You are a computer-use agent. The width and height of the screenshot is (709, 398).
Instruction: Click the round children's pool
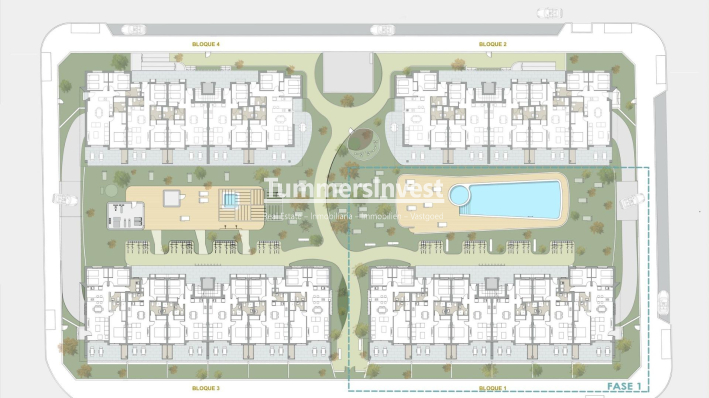459,195
